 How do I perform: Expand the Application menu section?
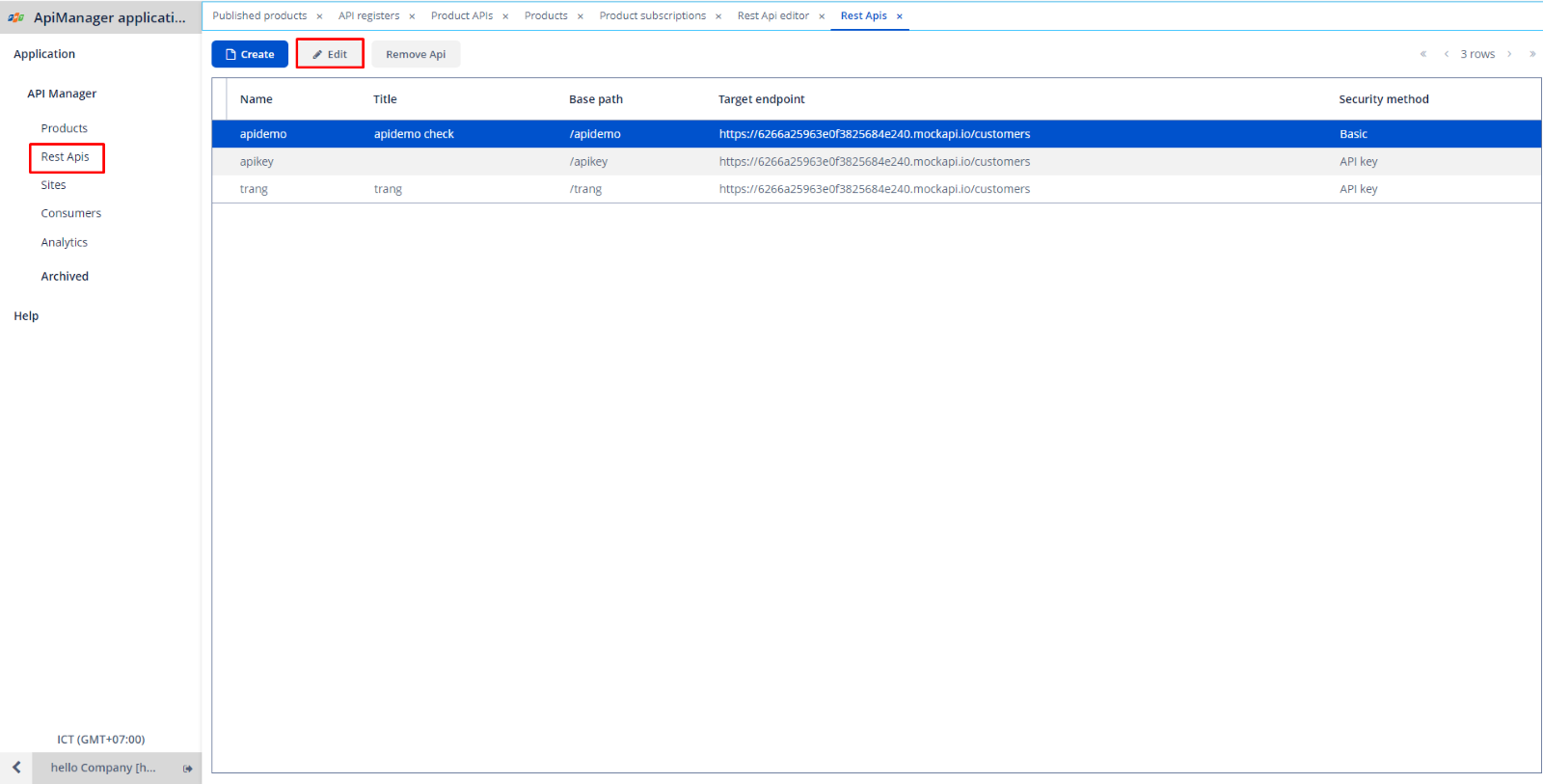(44, 54)
